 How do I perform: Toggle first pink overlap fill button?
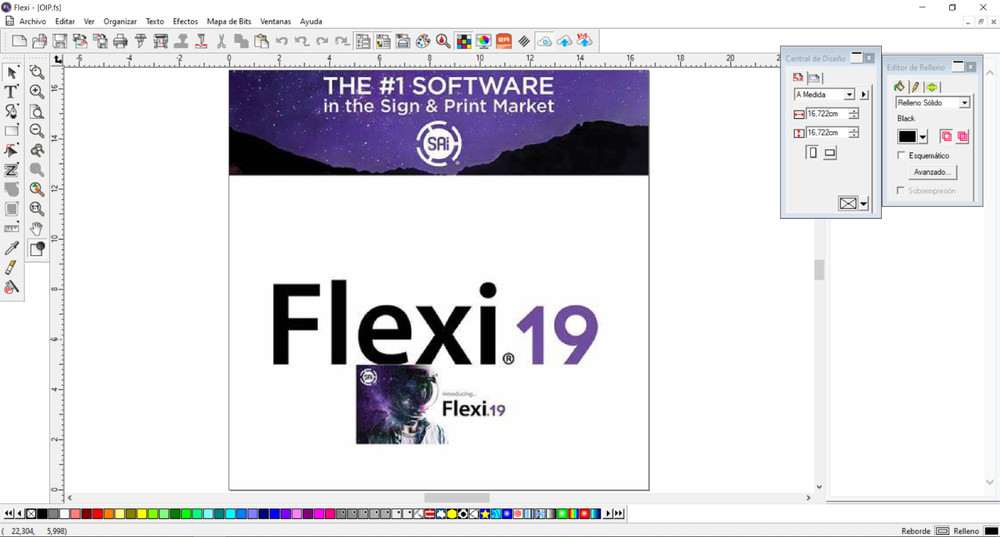point(946,136)
